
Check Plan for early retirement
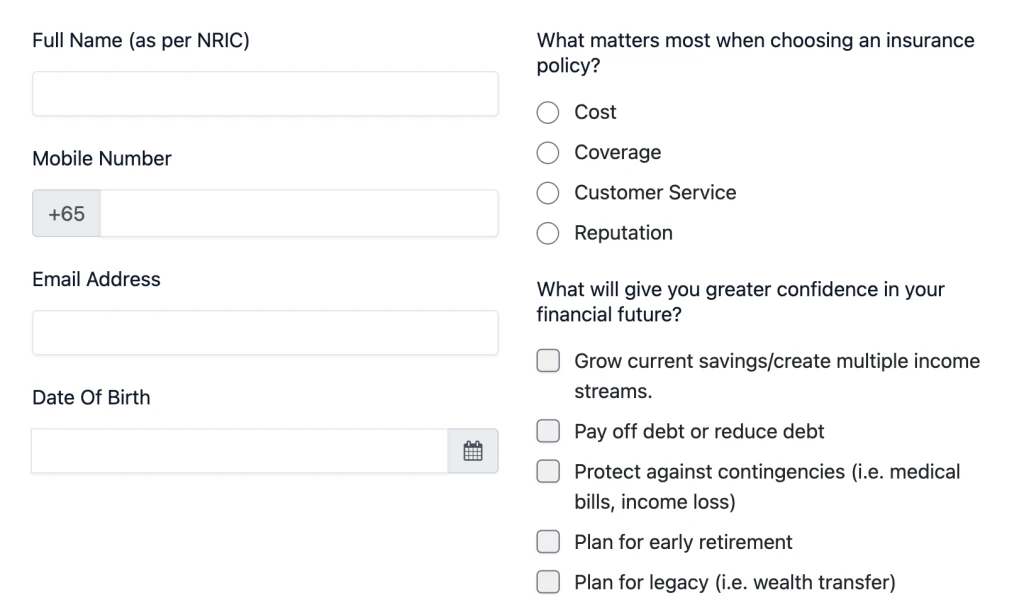pos(548,541)
